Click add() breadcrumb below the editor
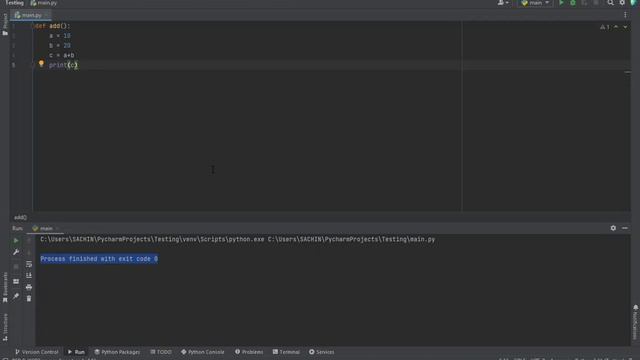The width and height of the screenshot is (640, 360). tap(20, 217)
